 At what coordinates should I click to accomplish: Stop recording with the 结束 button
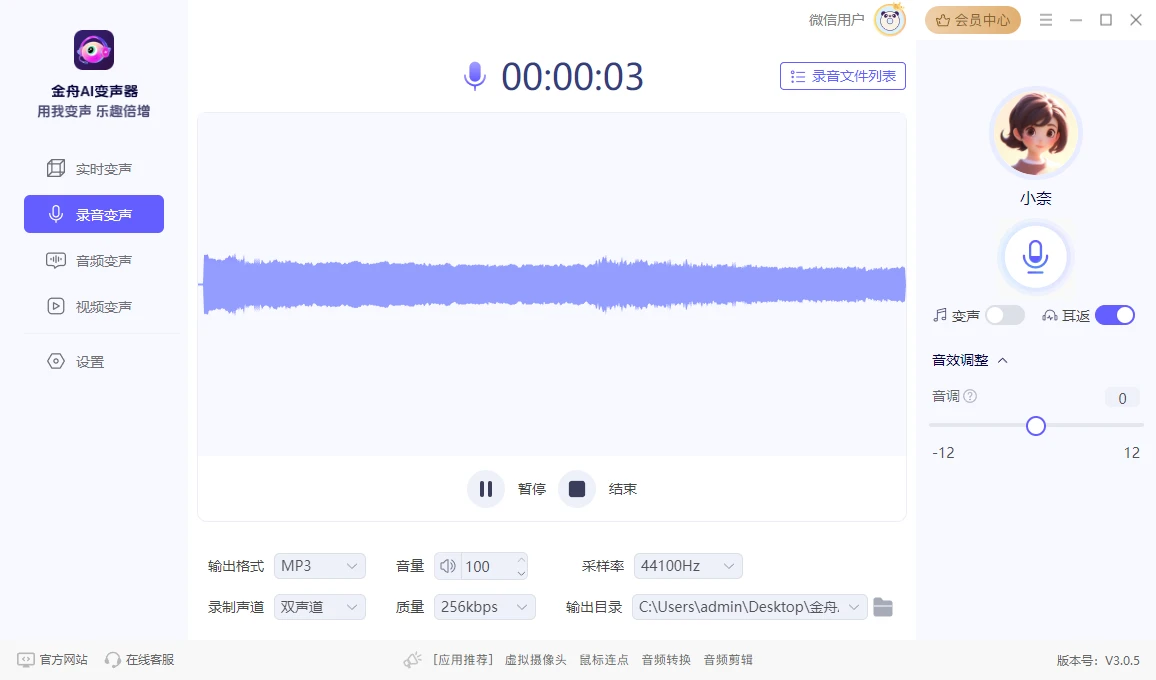[x=577, y=488]
